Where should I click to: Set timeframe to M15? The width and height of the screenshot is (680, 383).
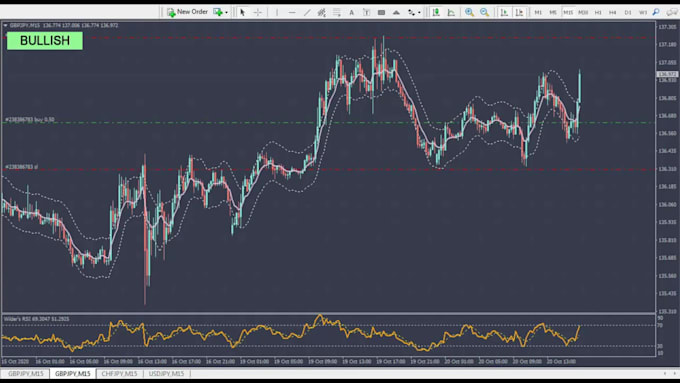(x=568, y=13)
